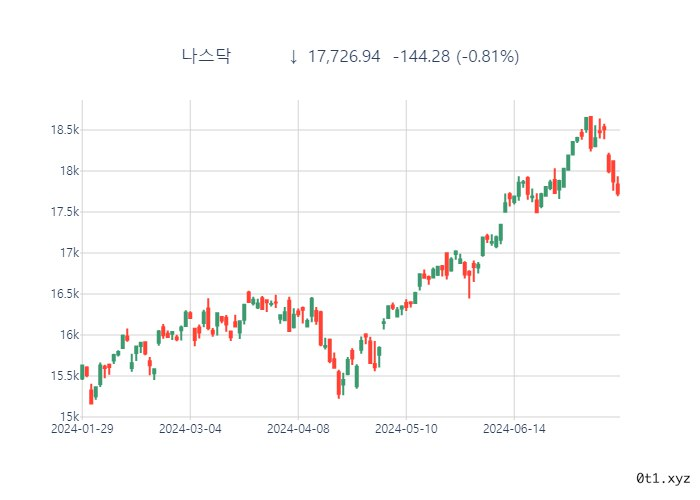700x500 pixels.
Task: Select the index value 17,726.94
Action: coord(344,56)
